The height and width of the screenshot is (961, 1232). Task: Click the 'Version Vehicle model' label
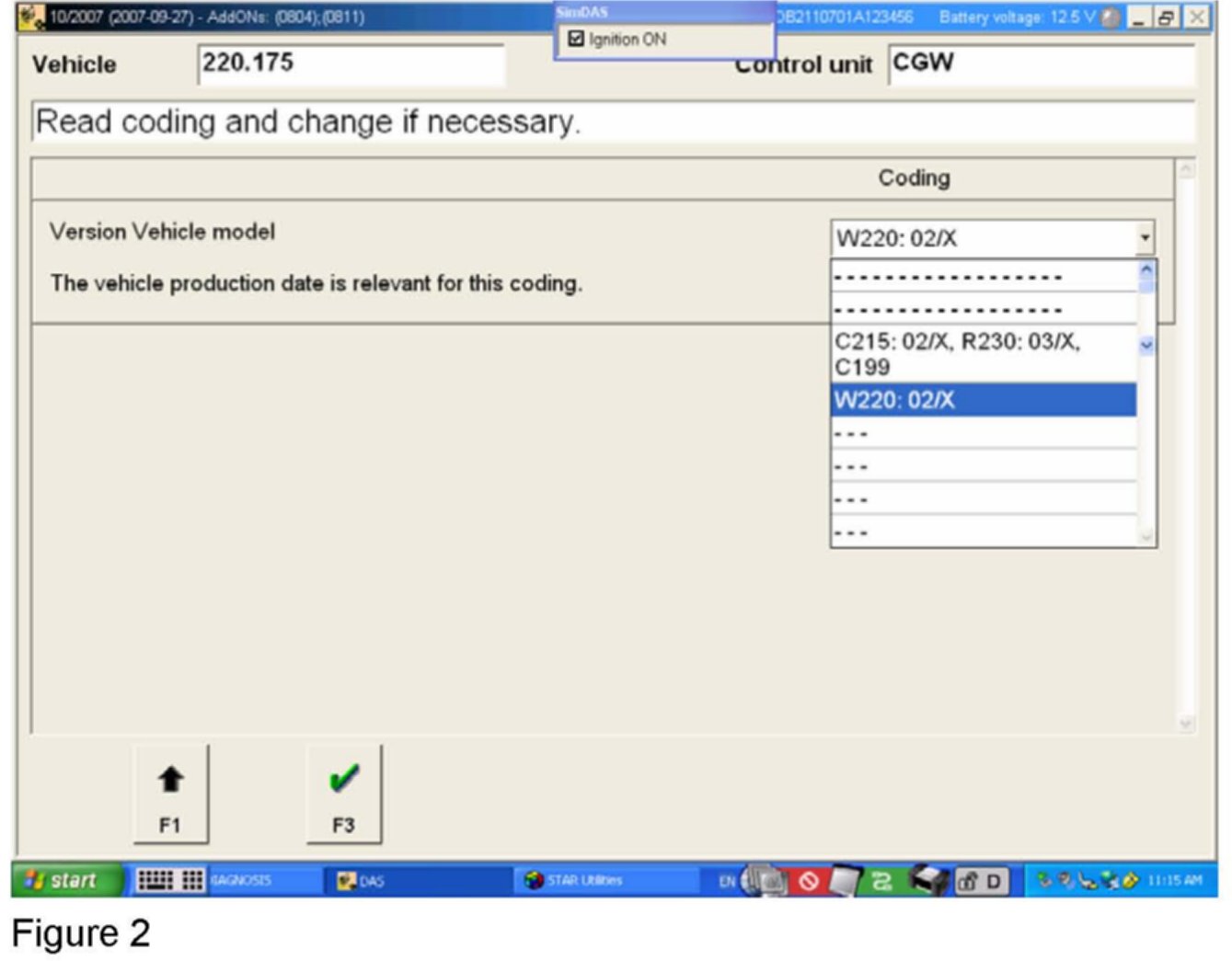point(163,231)
